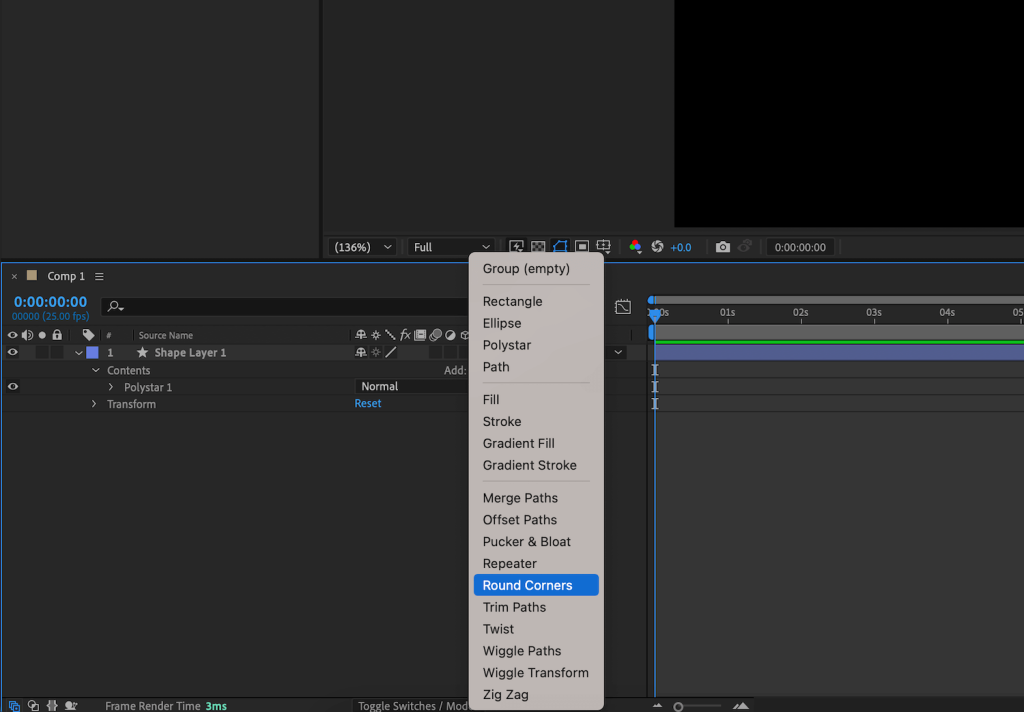The image size is (1024, 712).
Task: Open the Show Channel color management icon
Action: [635, 247]
